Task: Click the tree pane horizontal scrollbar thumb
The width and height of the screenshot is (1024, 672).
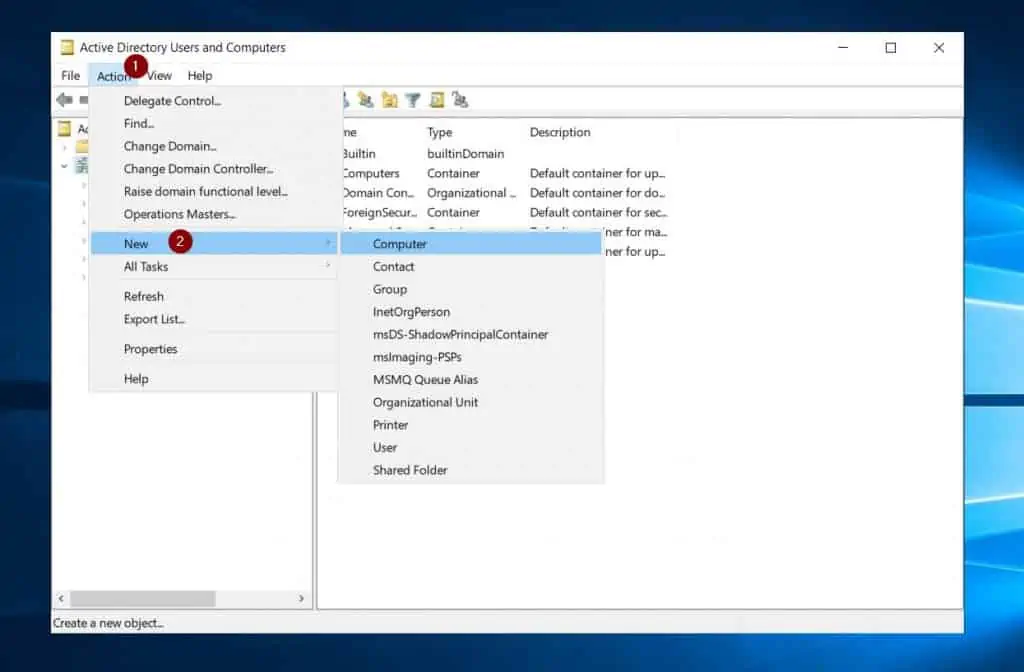Action: point(143,598)
